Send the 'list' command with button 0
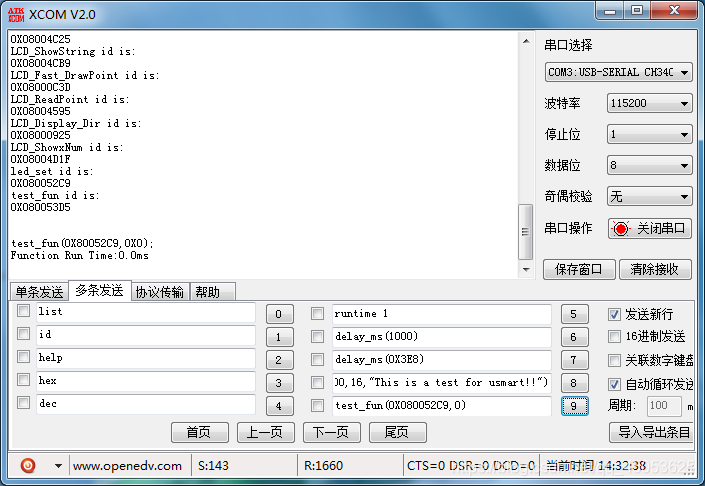Viewport: 705px width, 486px height. tap(279, 314)
